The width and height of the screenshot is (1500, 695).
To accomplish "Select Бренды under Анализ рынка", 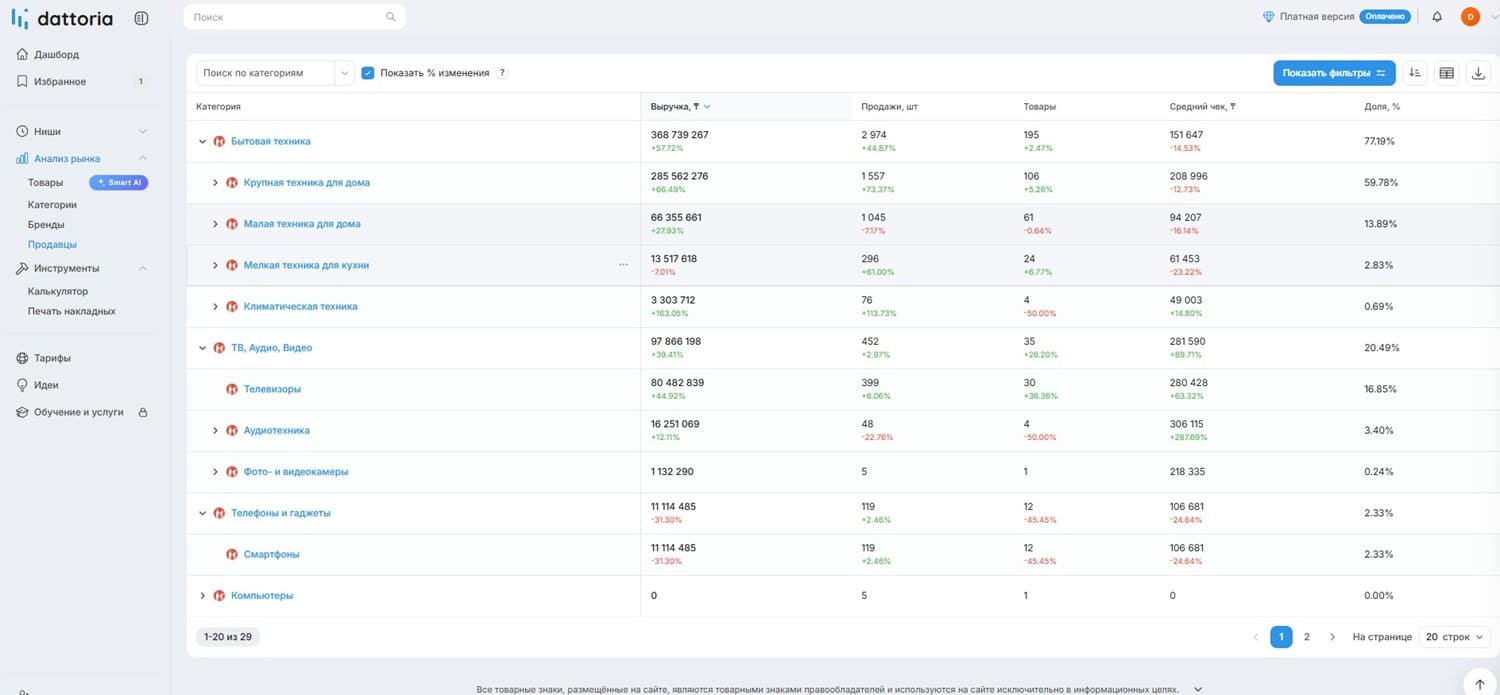I will click(x=46, y=225).
